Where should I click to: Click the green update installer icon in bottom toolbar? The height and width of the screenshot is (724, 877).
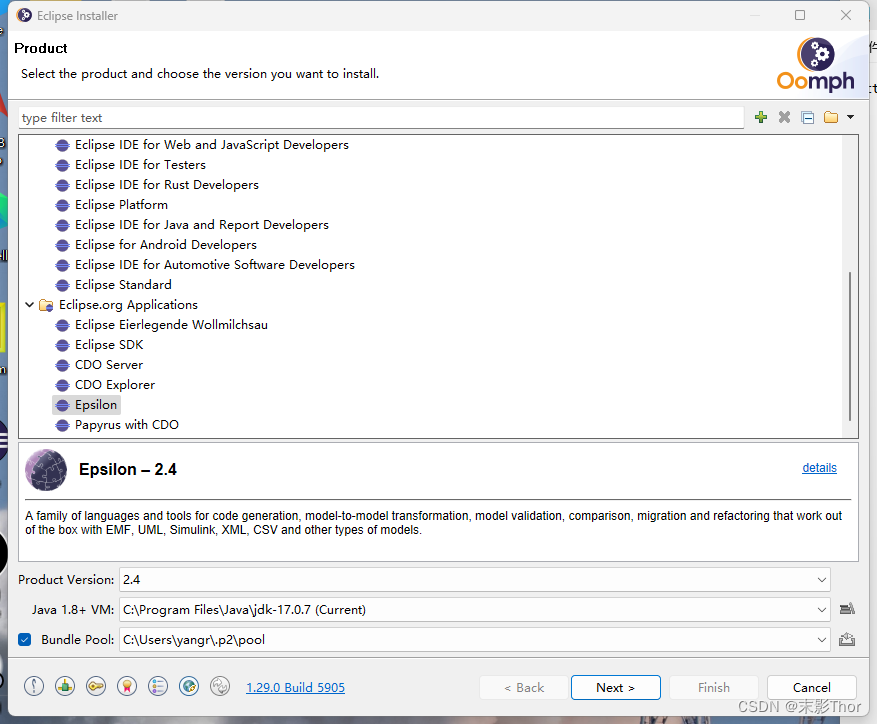(65, 686)
